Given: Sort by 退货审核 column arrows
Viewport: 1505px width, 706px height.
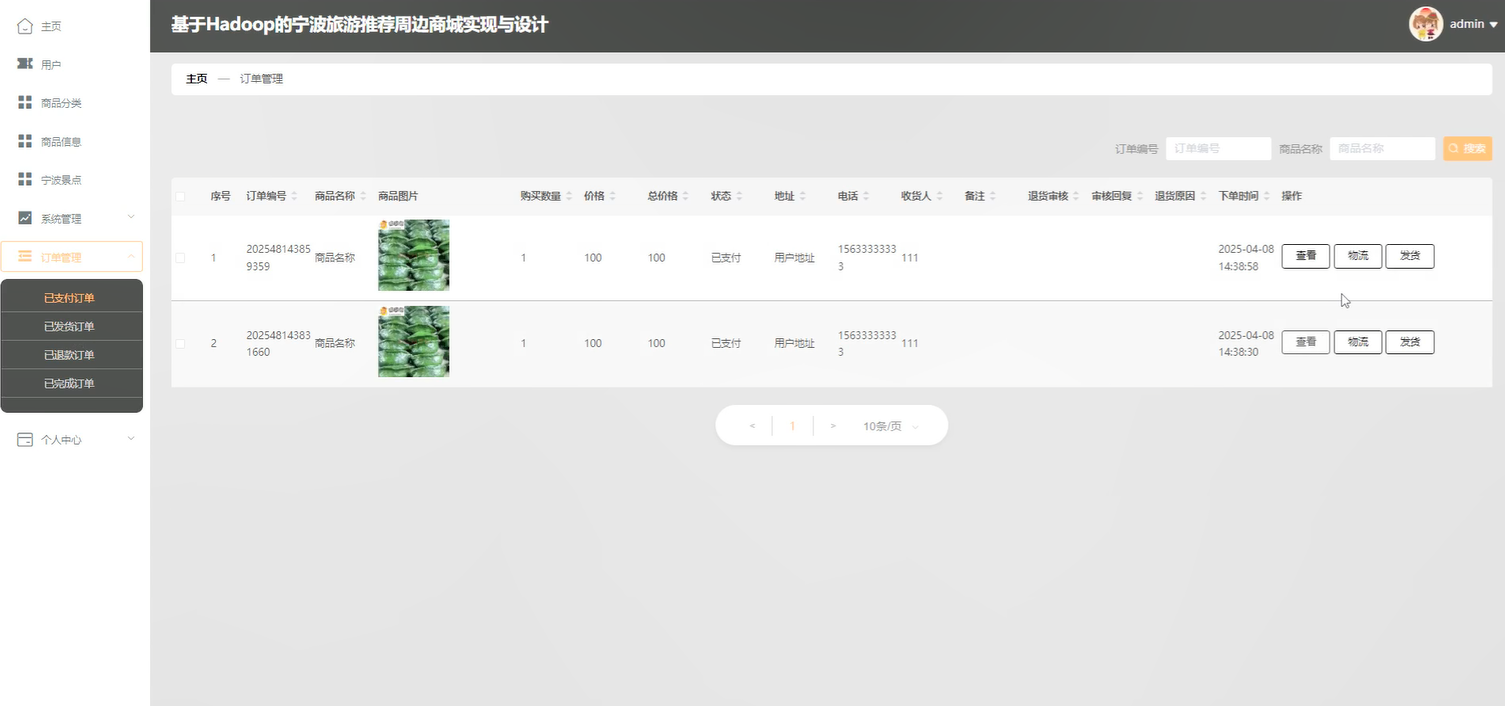Looking at the screenshot, I should coord(1077,196).
